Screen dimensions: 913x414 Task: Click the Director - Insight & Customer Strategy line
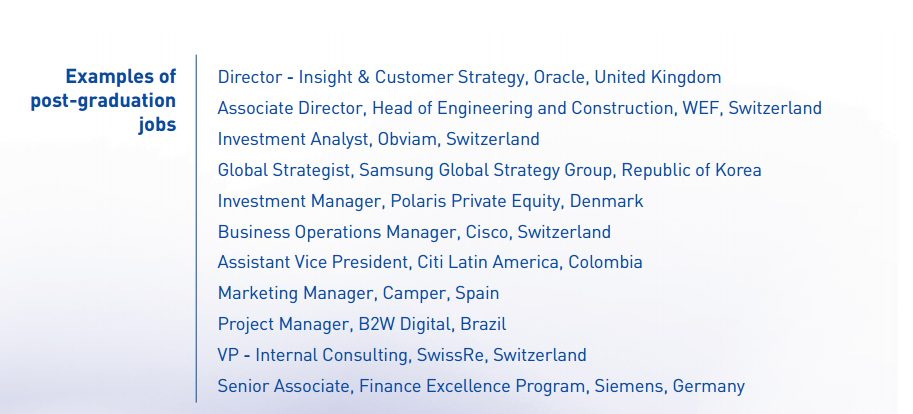tap(469, 77)
